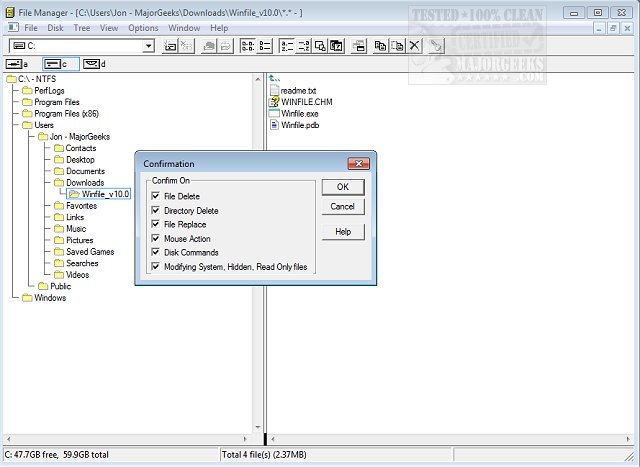The image size is (640, 467).
Task: Click Help button in Confirmation dialog
Action: (x=343, y=232)
